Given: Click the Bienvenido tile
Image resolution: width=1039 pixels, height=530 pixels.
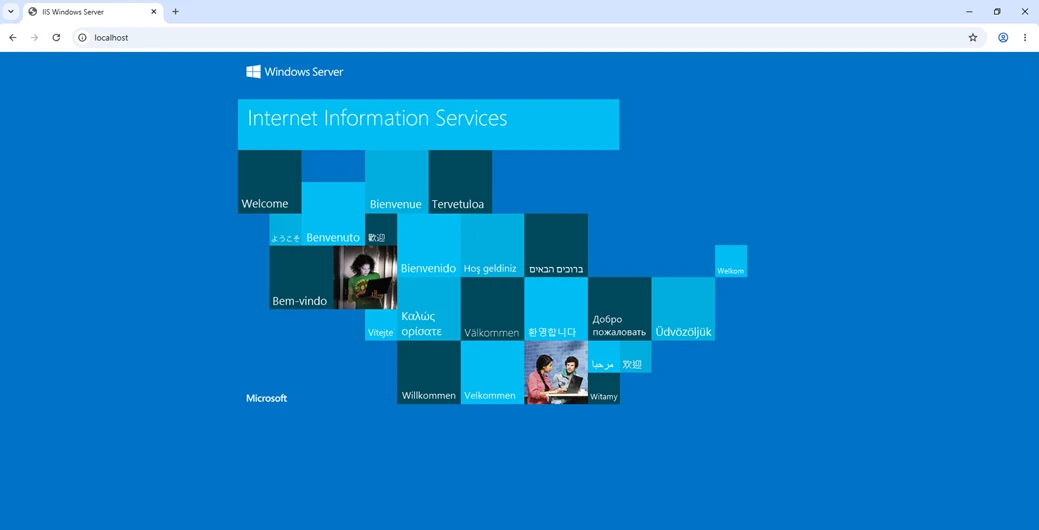Looking at the screenshot, I should [429, 245].
